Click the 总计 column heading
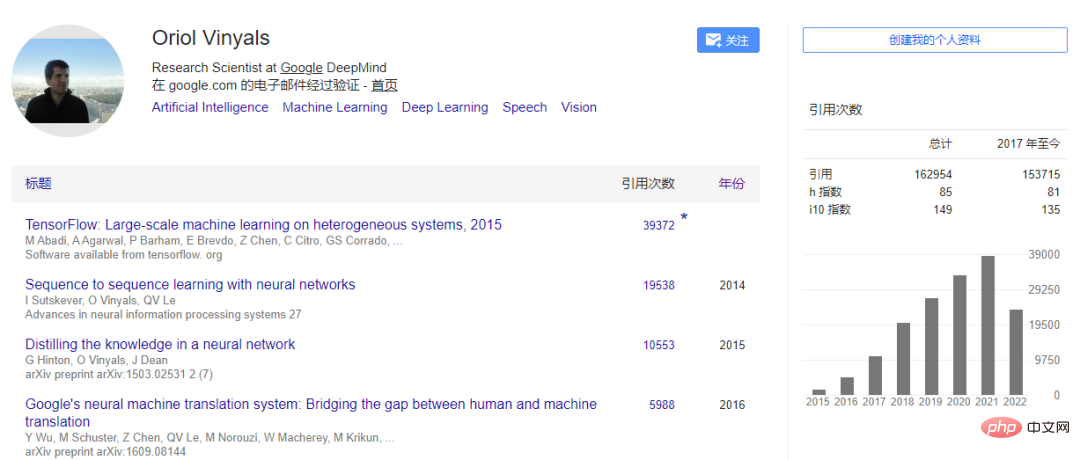 [940, 145]
